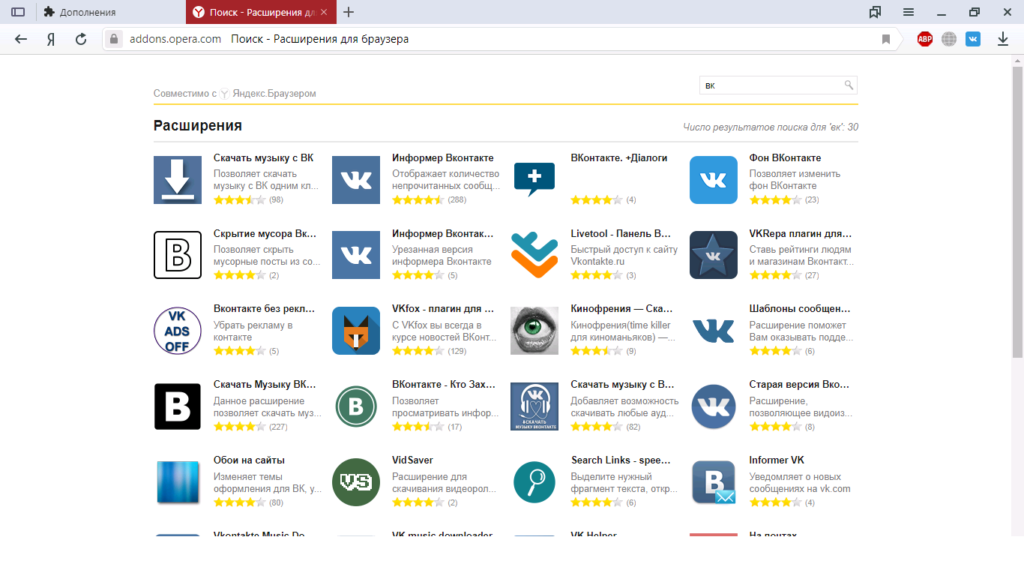Close the Поиск - Расширения tab
The width and height of the screenshot is (1024, 576).
pos(324,12)
